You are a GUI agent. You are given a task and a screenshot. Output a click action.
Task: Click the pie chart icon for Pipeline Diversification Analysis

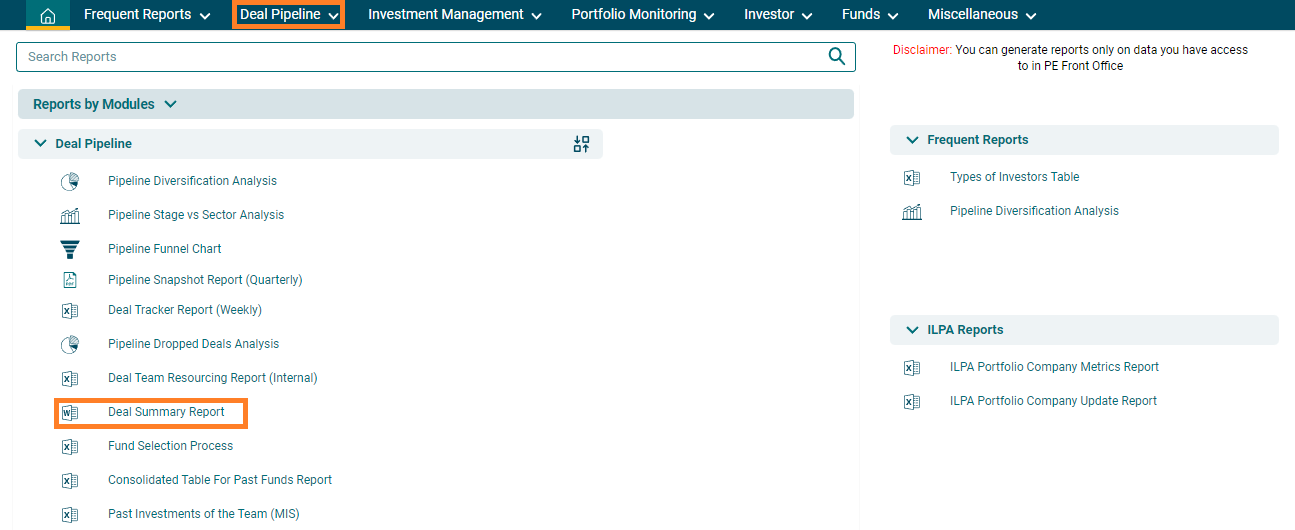[x=69, y=182]
